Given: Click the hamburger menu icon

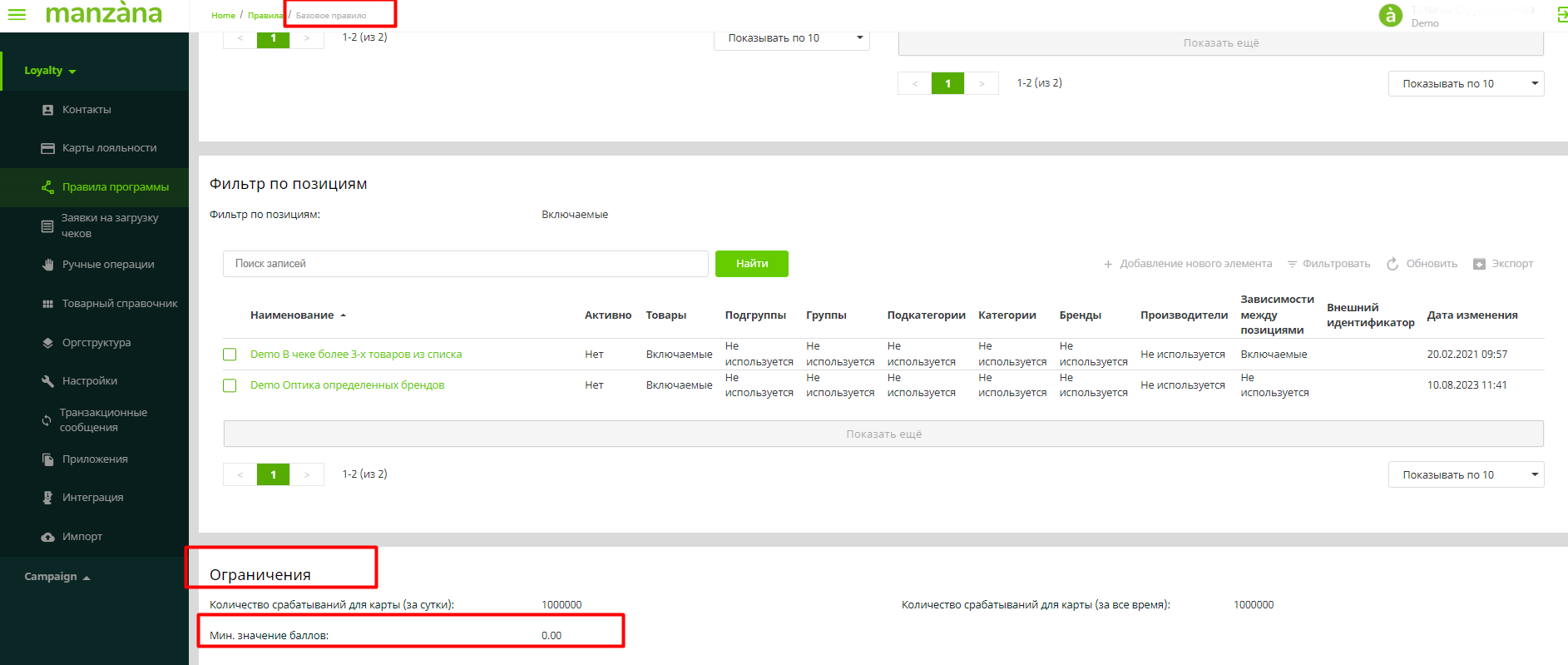Looking at the screenshot, I should (17, 14).
